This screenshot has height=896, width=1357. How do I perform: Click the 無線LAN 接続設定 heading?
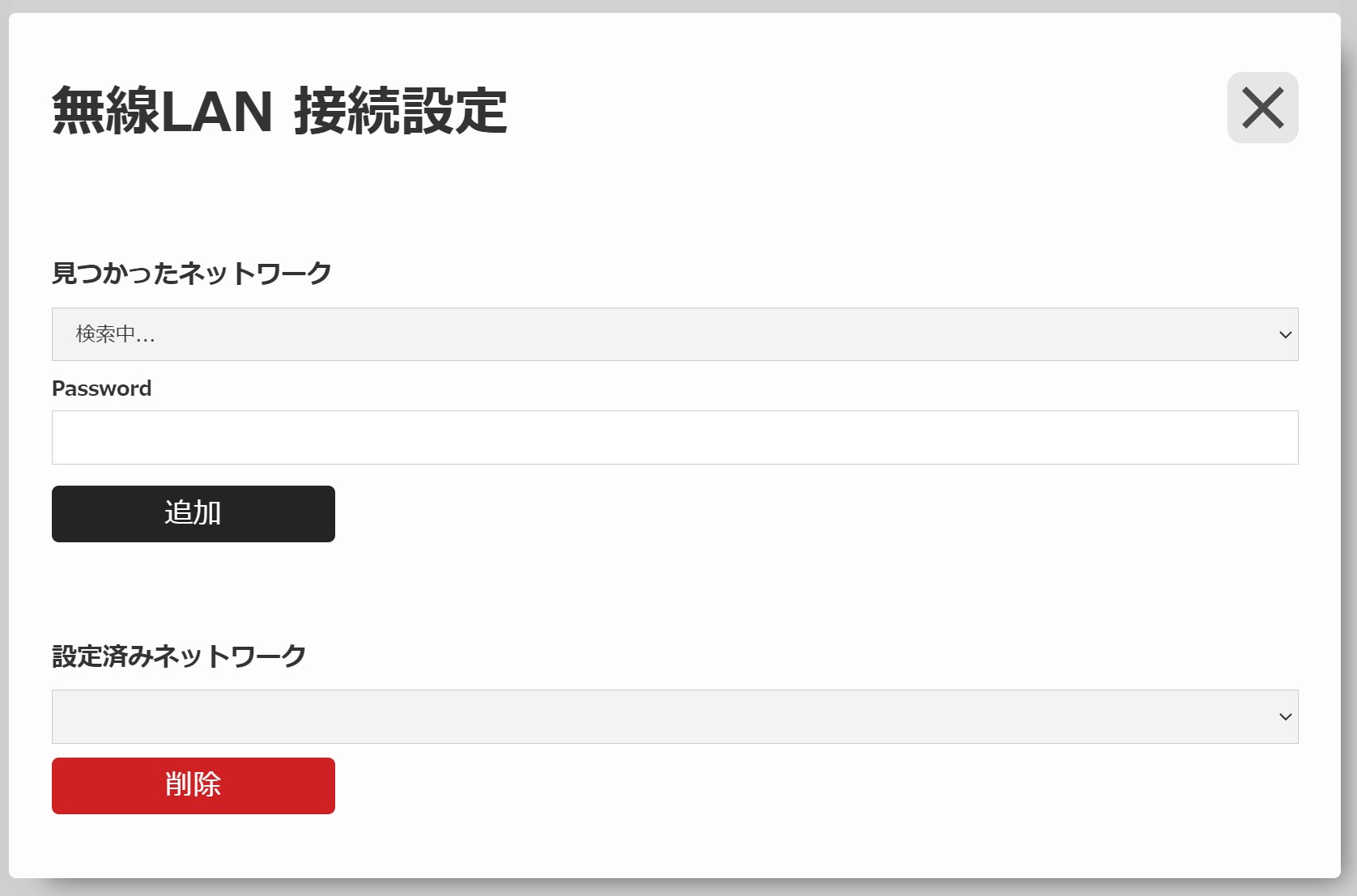click(279, 111)
